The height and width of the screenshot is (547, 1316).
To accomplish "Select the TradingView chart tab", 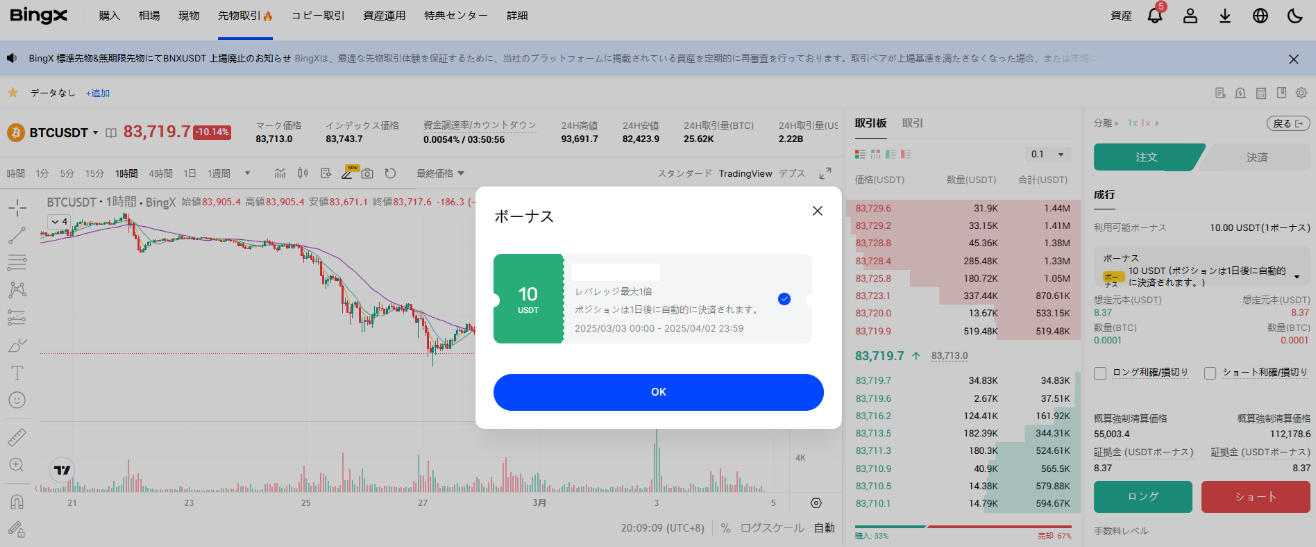I will click(745, 173).
